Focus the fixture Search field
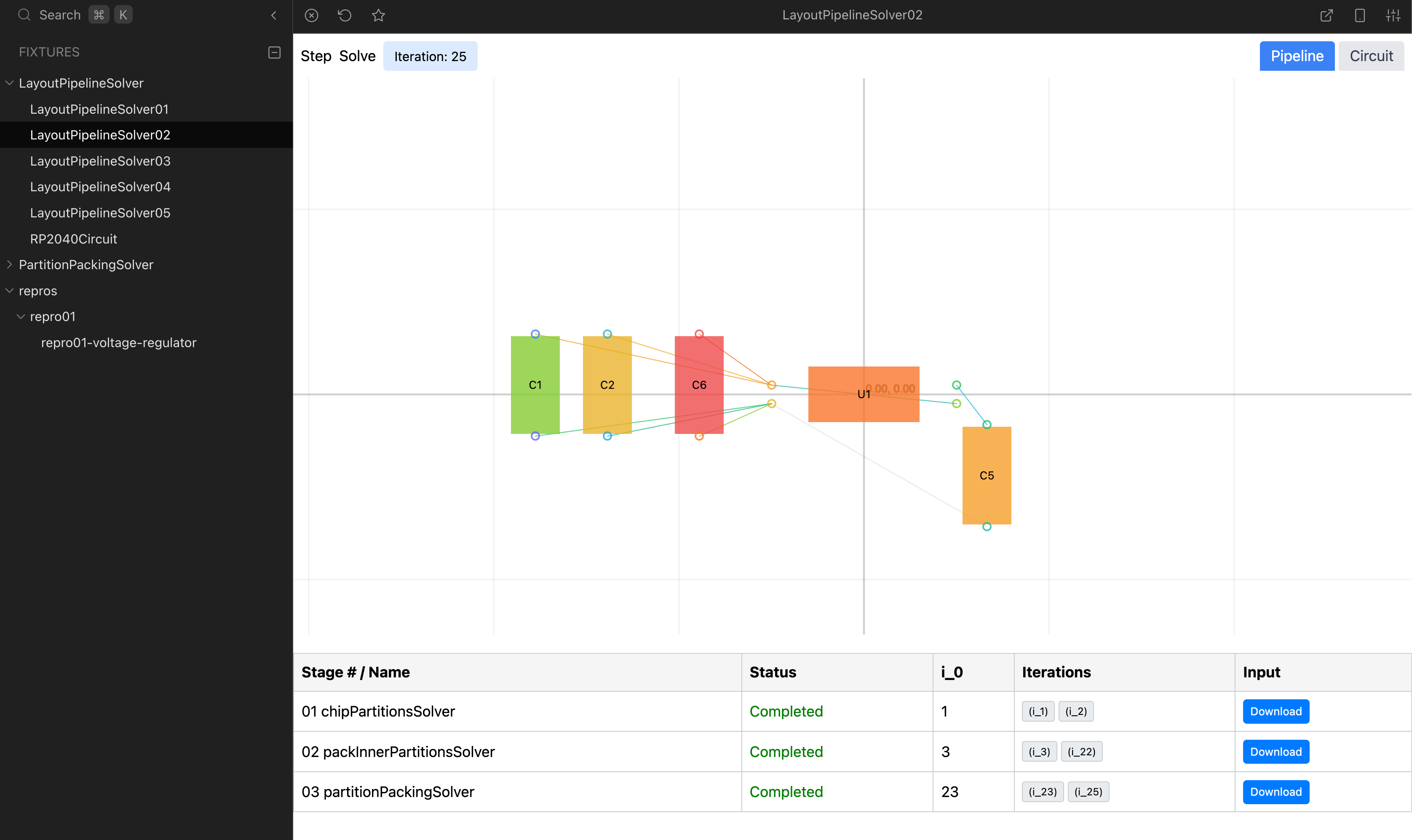1412x840 pixels. point(60,15)
